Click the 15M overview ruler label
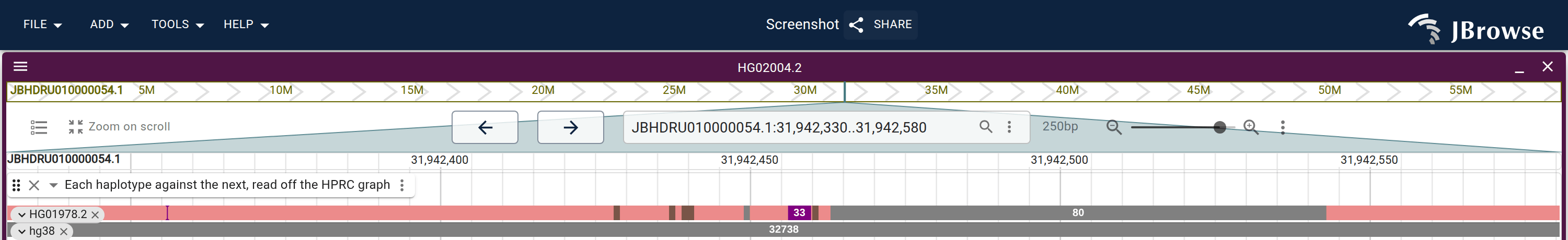Viewport: 1568px width, 240px height. 411,90
